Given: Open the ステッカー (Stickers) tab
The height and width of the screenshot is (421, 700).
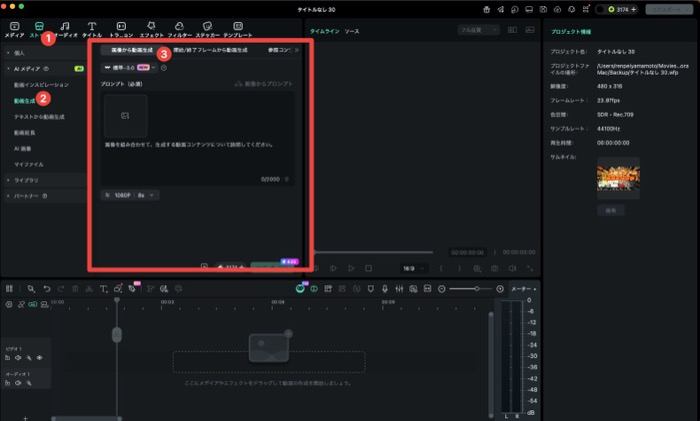Looking at the screenshot, I should [x=208, y=29].
